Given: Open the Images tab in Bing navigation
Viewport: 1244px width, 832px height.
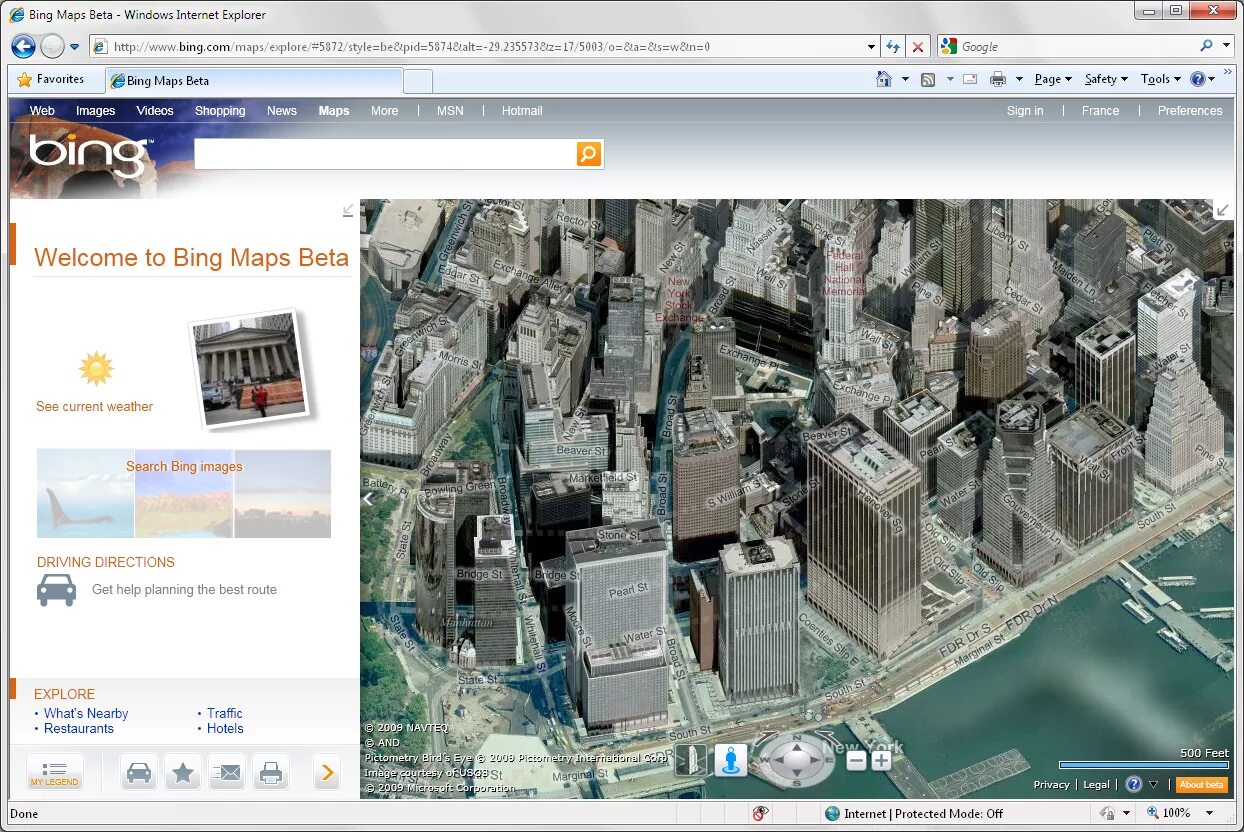Looking at the screenshot, I should click(96, 111).
